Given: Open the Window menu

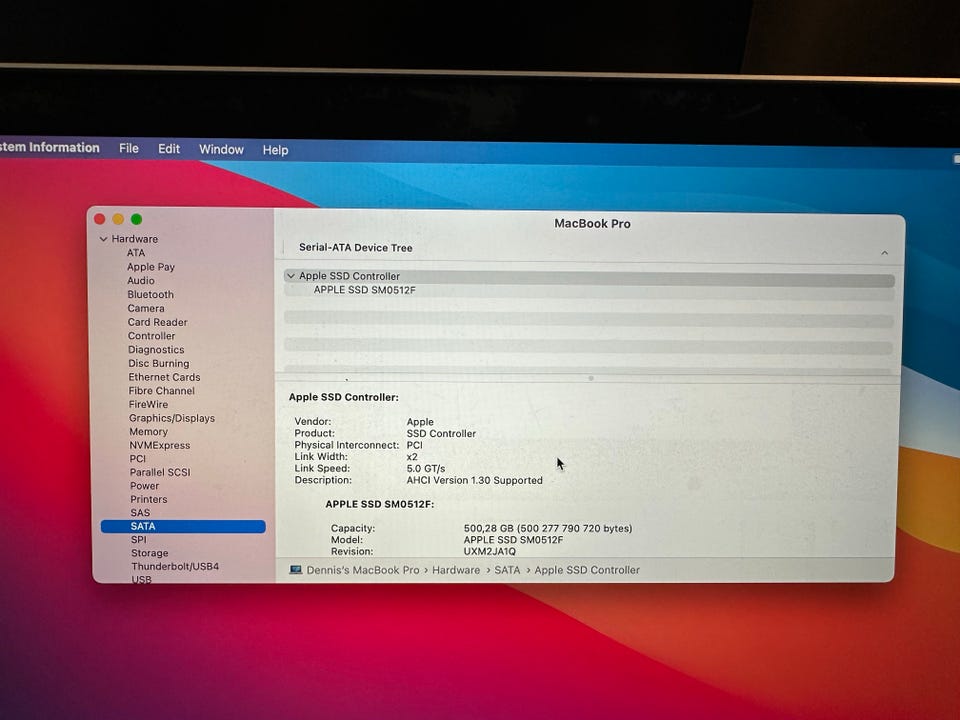Looking at the screenshot, I should (221, 149).
